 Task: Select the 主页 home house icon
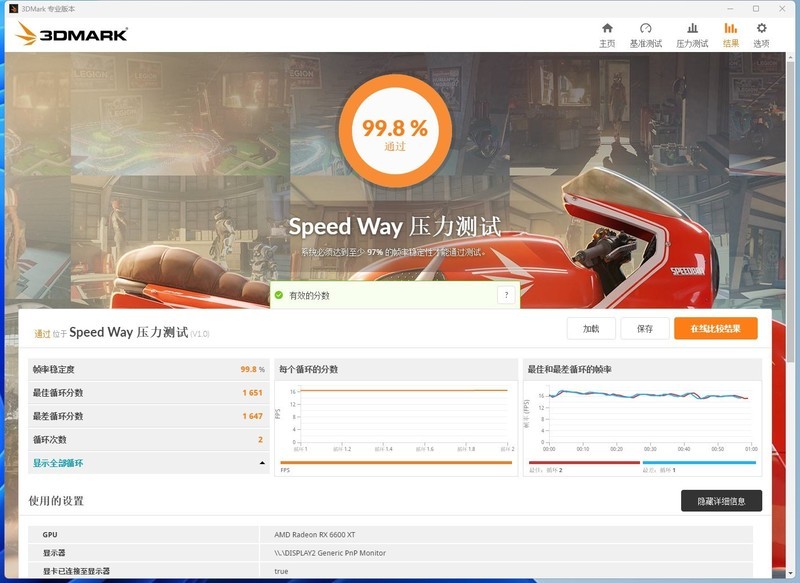607,29
